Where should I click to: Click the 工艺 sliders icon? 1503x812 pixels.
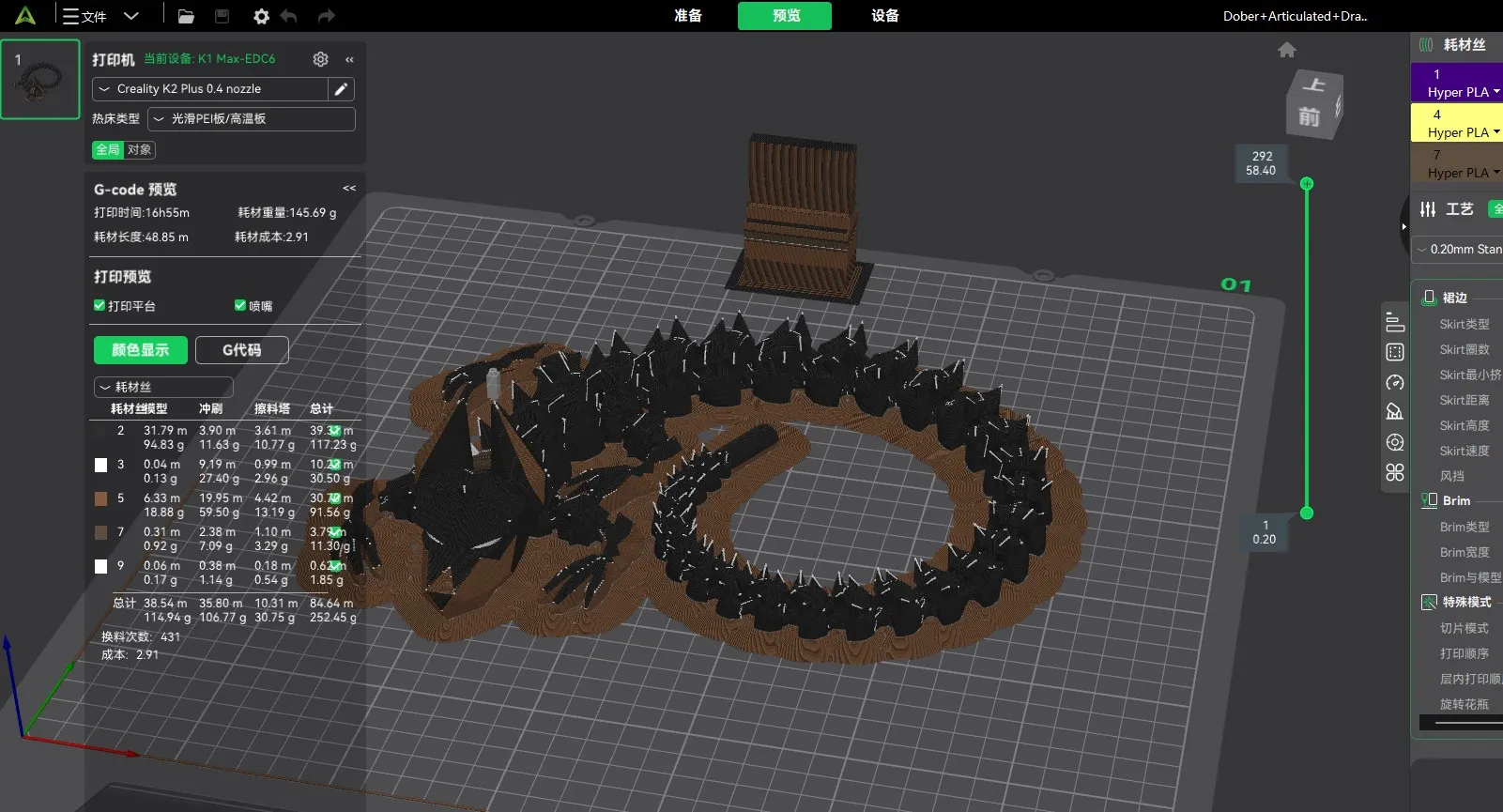pos(1428,209)
